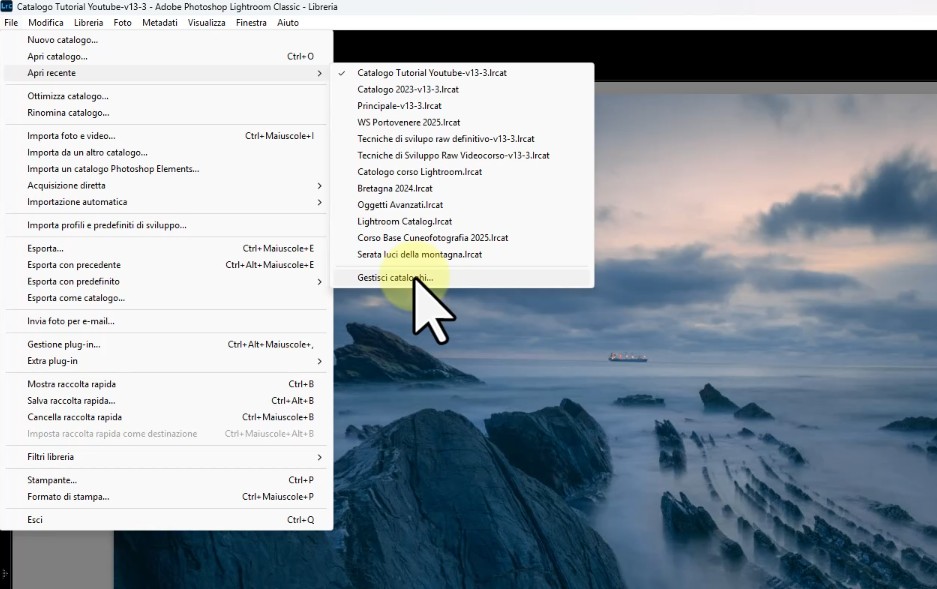This screenshot has width=937, height=589.
Task: Choose Stampante... entry
Action: tap(166, 480)
